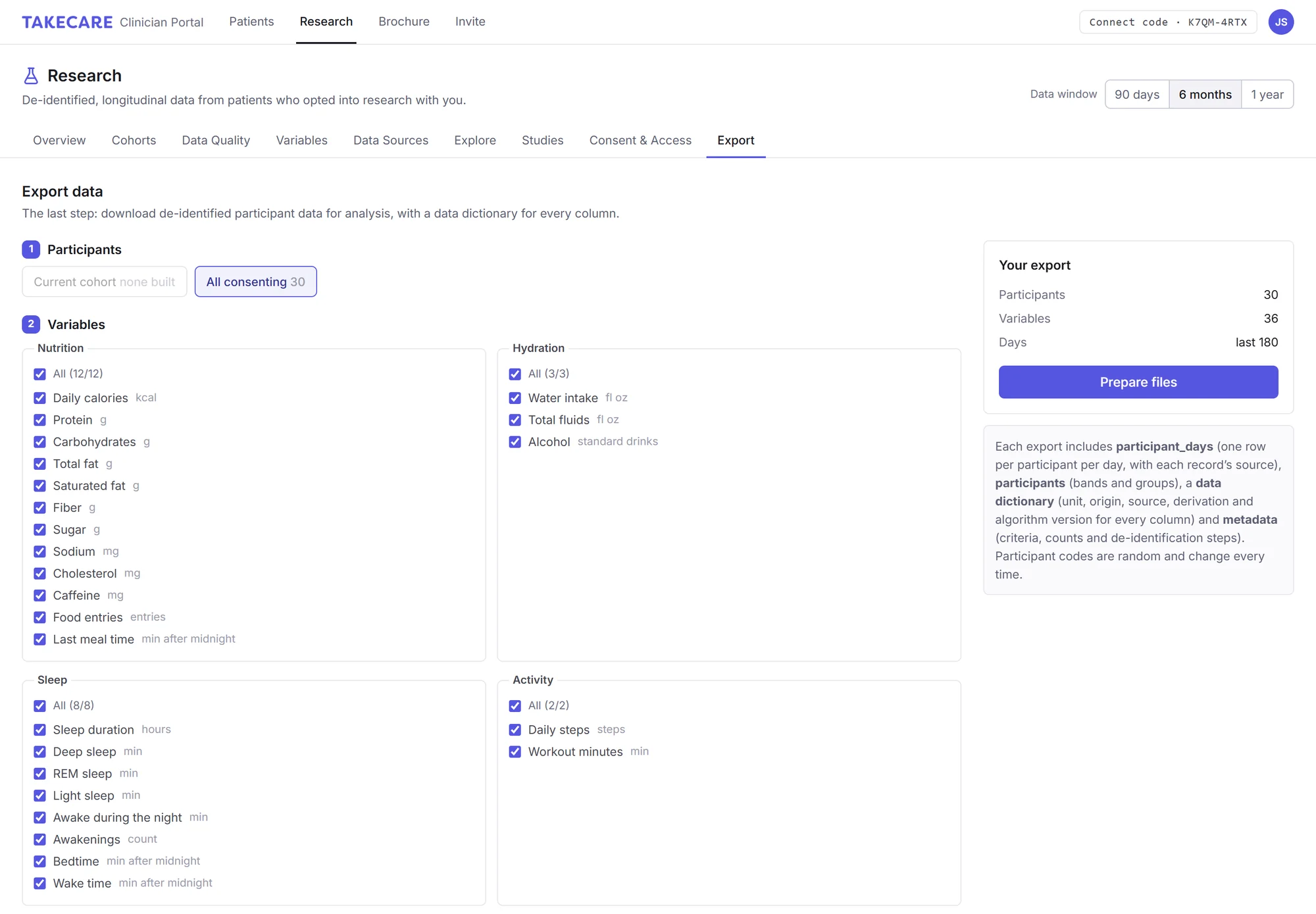Switch to the Cohorts tab
Image resolution: width=1316 pixels, height=914 pixels.
tap(134, 140)
